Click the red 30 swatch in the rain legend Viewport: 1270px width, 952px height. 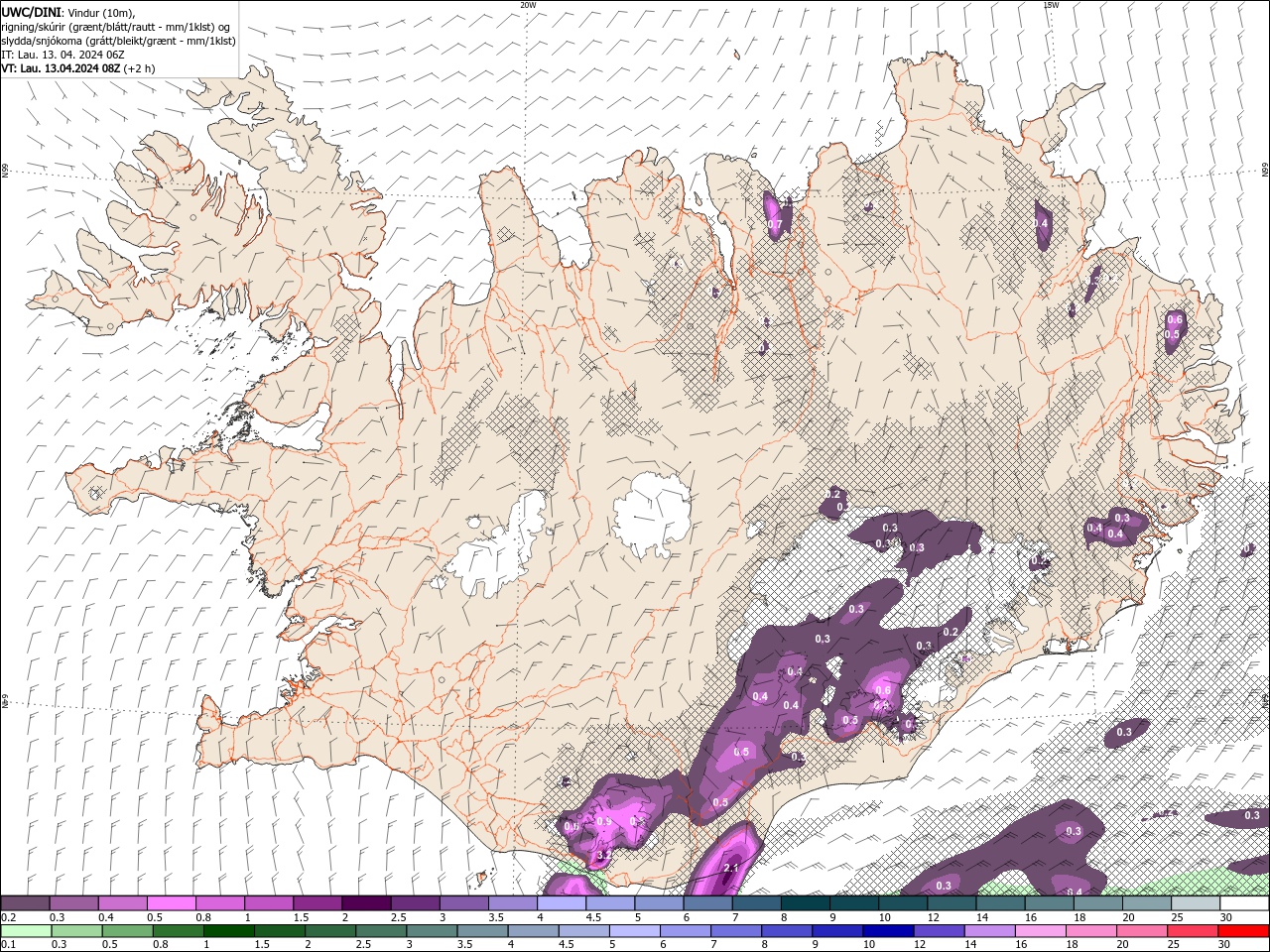[1243, 931]
